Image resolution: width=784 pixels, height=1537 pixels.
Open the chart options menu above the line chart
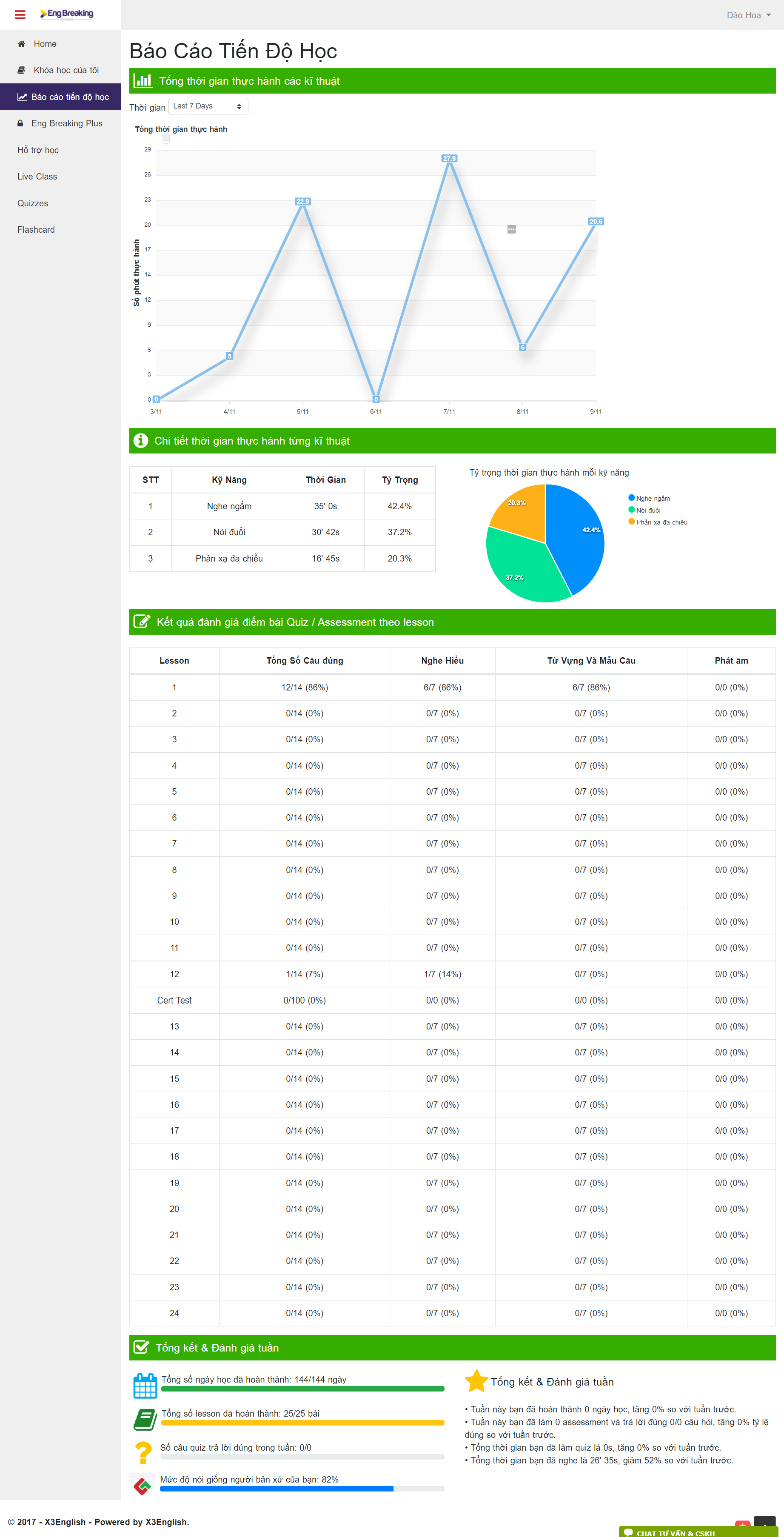512,229
